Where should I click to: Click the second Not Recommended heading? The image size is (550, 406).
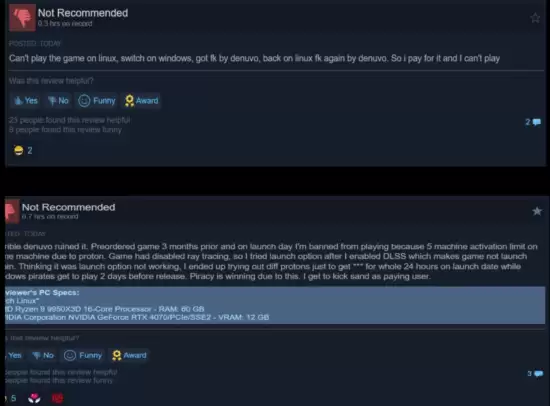point(68,207)
